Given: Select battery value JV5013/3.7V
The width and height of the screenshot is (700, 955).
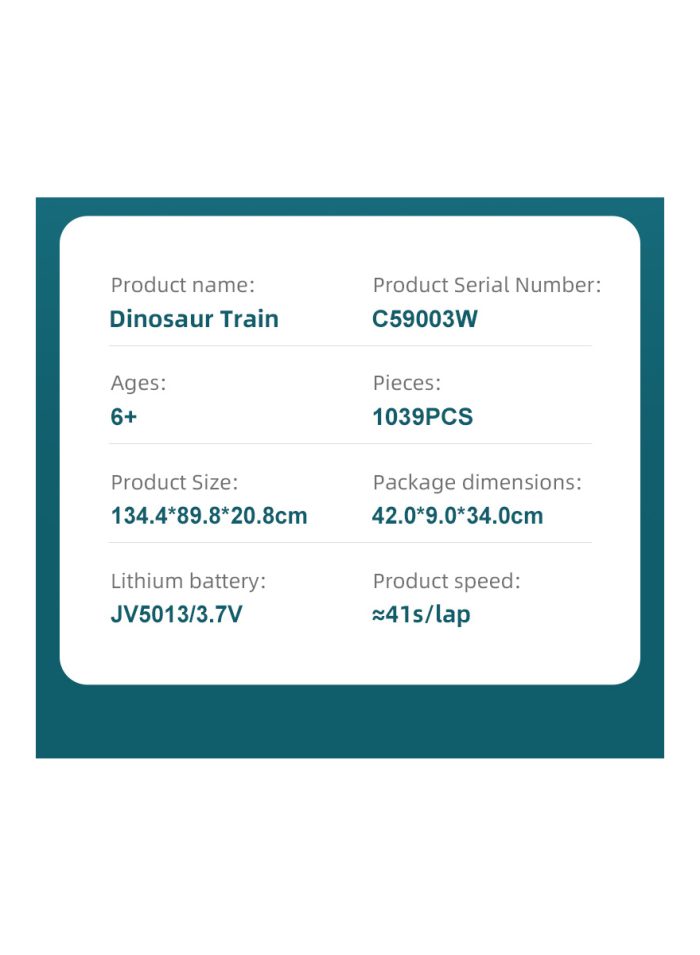Looking at the screenshot, I should tap(176, 614).
